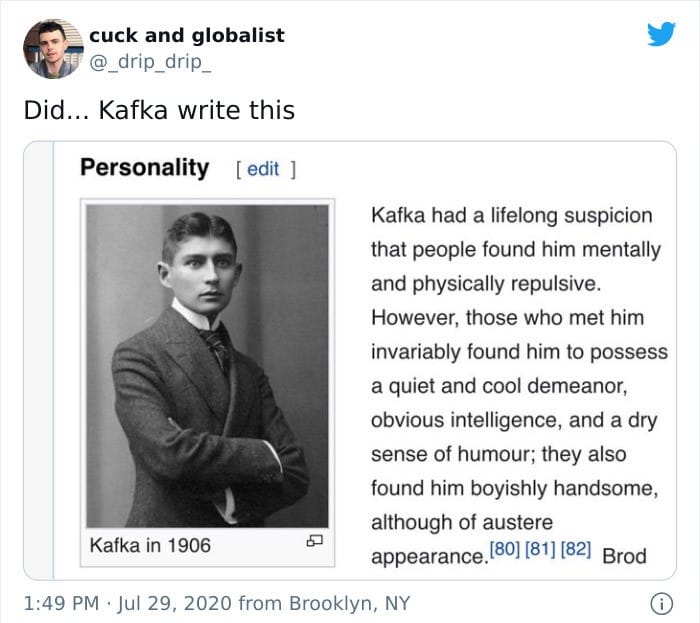The image size is (700, 623).
Task: Open the tweet info icon
Action: (662, 603)
